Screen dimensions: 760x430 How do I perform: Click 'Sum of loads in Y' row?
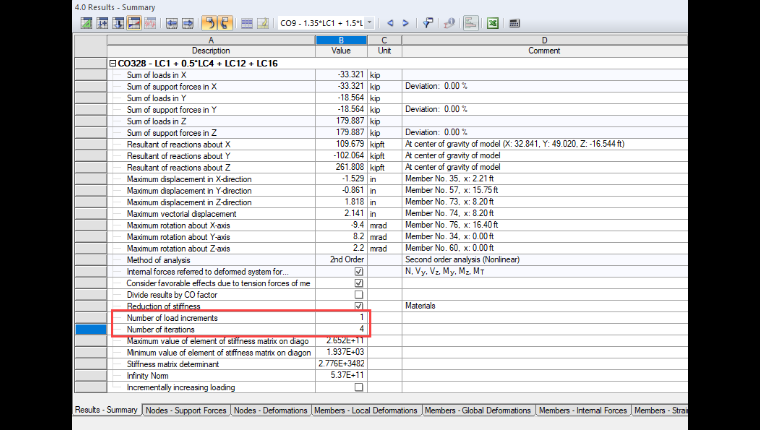[380, 98]
